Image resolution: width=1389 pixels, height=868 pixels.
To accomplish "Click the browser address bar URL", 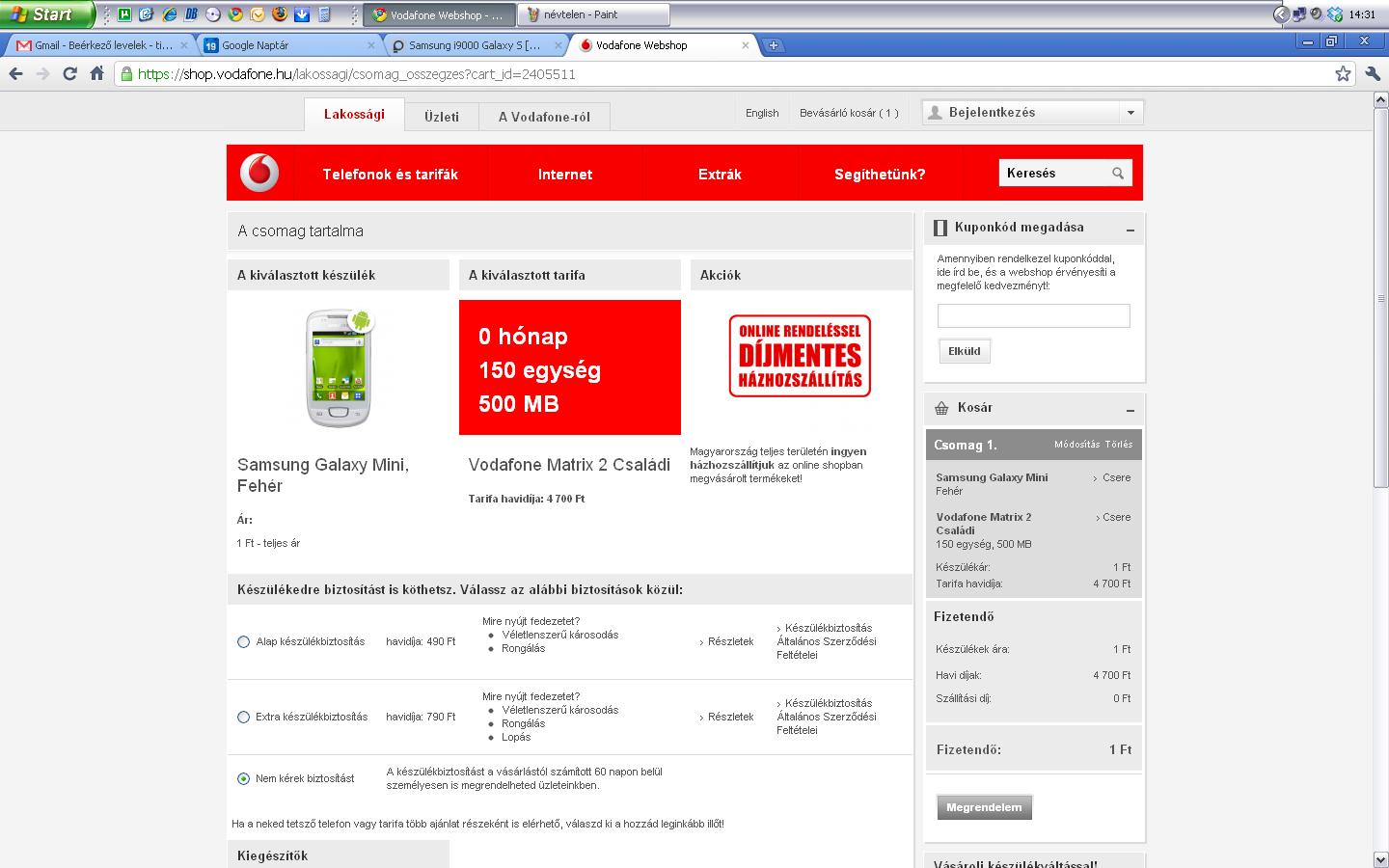I will coord(357,74).
